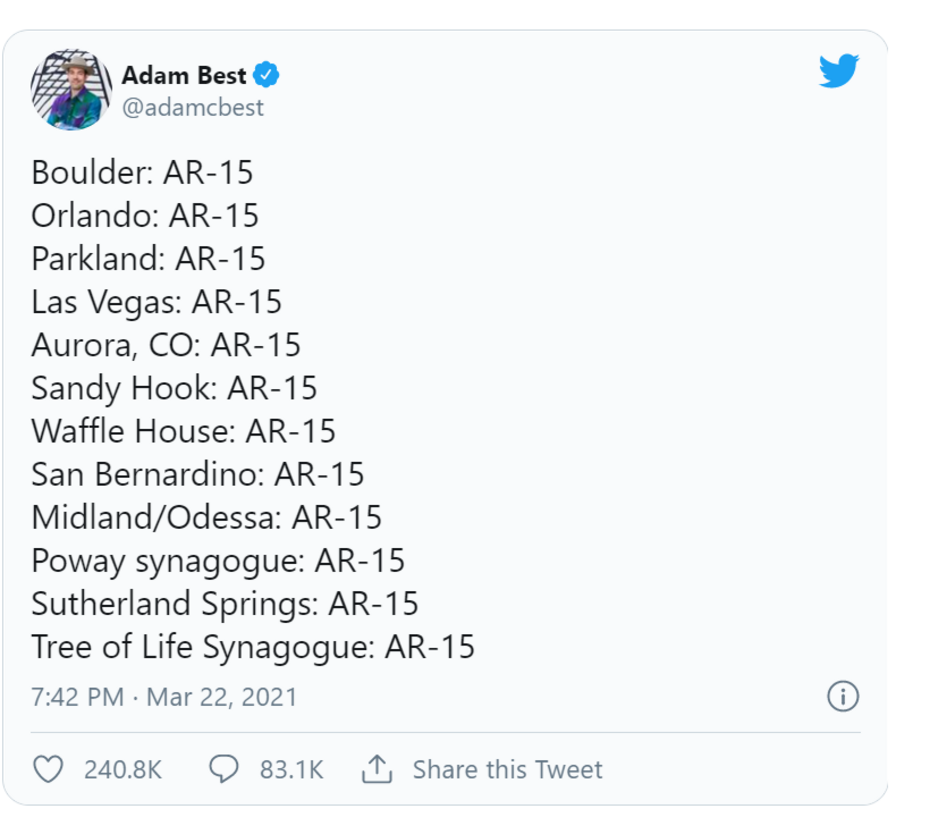The width and height of the screenshot is (930, 834).
Task: Open the @adamcbest handle link
Action: pyautogui.click(x=192, y=108)
